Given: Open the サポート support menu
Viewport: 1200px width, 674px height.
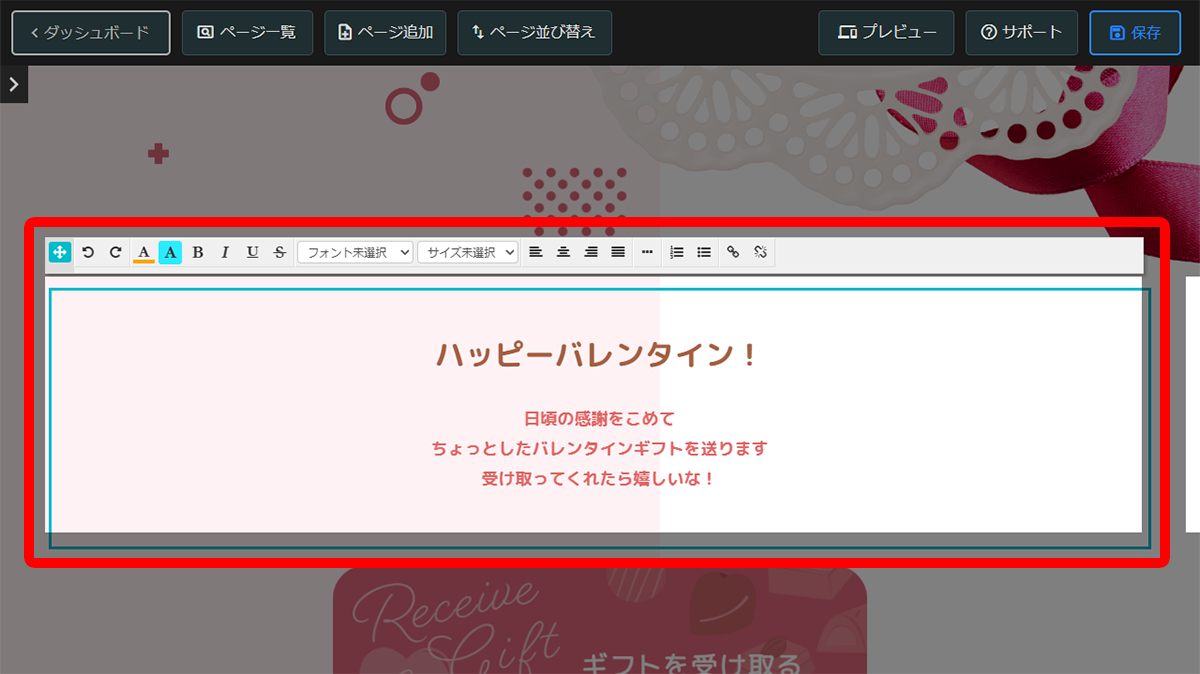Looking at the screenshot, I should pyautogui.click(x=1021, y=32).
